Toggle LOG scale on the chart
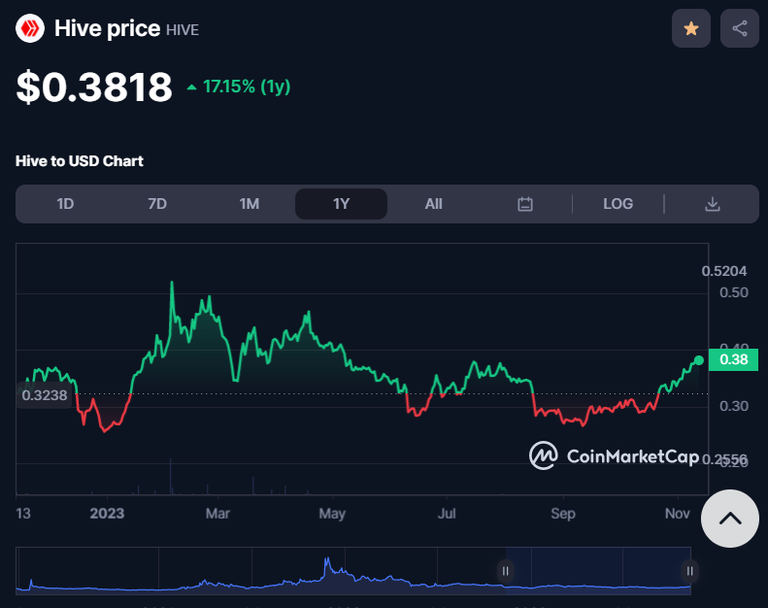Viewport: 768px width, 608px height. pos(618,204)
